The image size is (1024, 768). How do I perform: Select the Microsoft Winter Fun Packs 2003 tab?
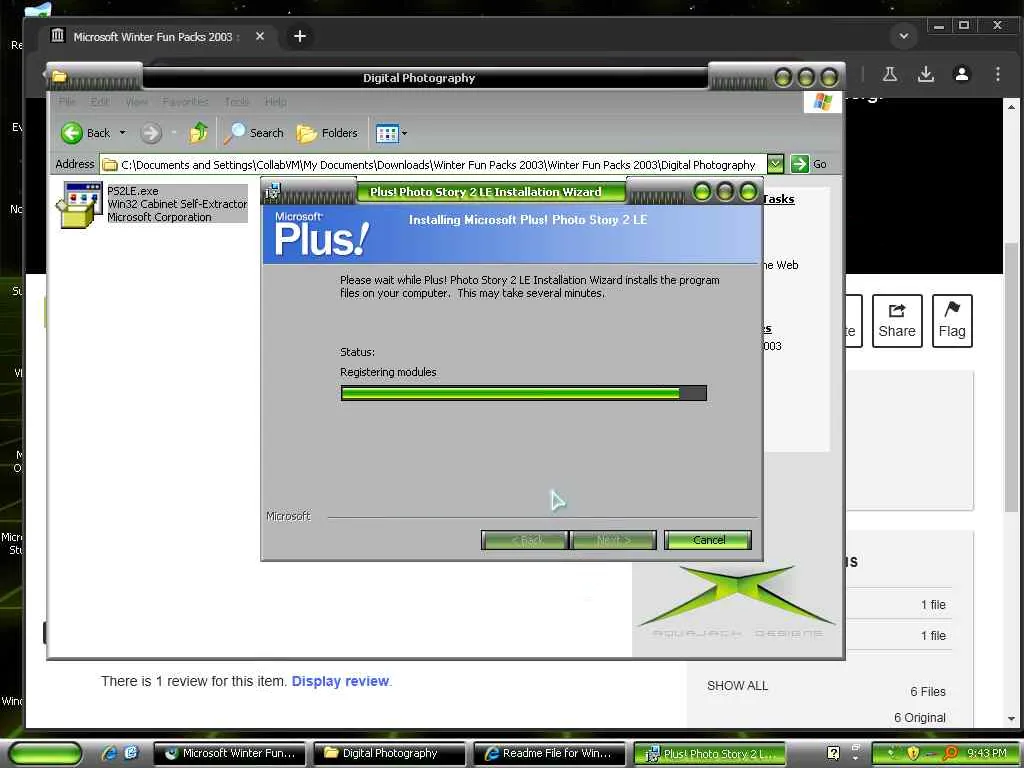pyautogui.click(x=155, y=37)
